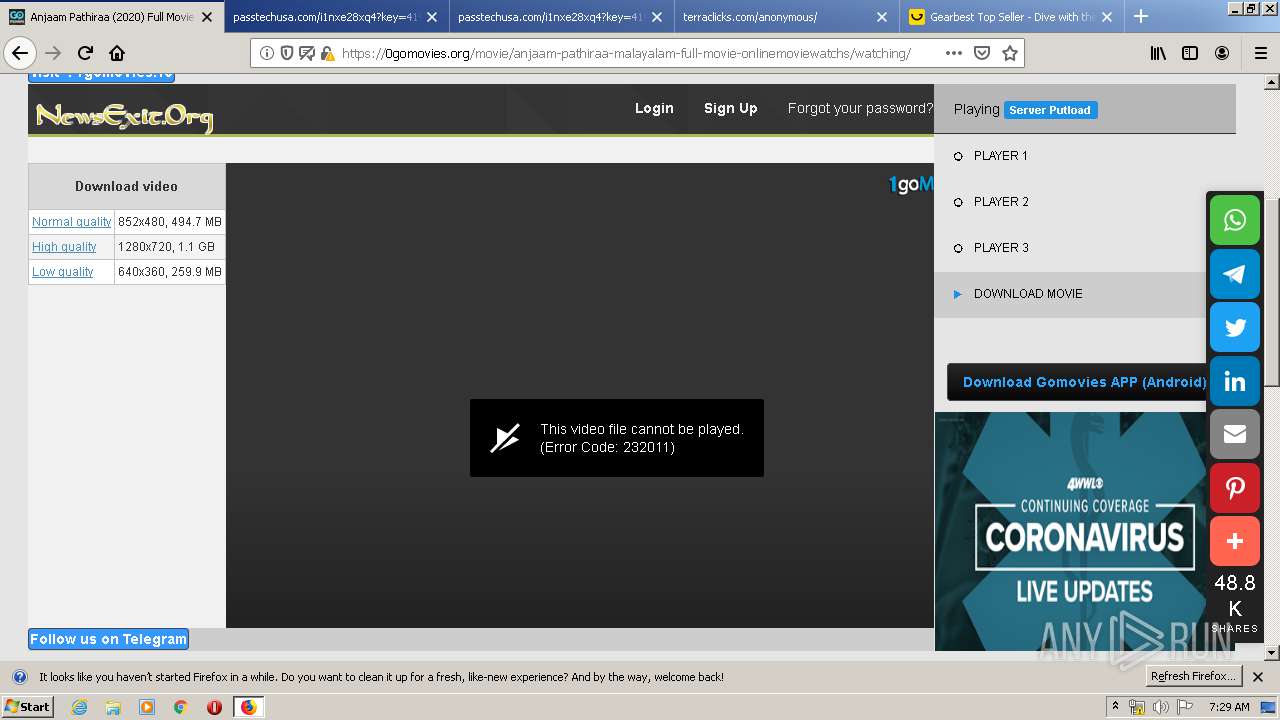The width and height of the screenshot is (1280, 720).
Task: Switch to the Gearbest Top Seller tab
Action: [x=1011, y=17]
